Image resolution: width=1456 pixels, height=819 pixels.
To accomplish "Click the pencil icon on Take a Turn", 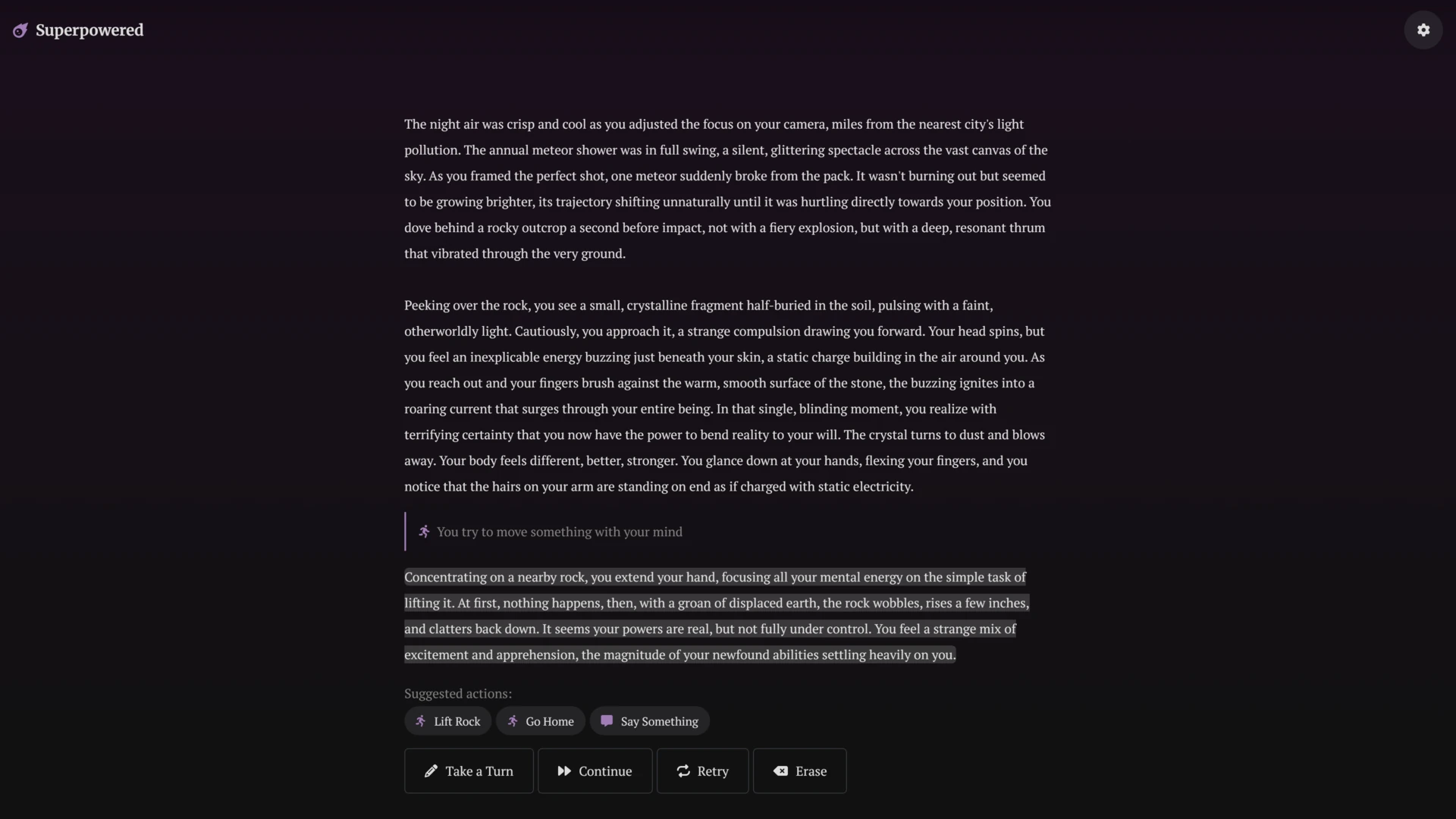I will (x=431, y=770).
